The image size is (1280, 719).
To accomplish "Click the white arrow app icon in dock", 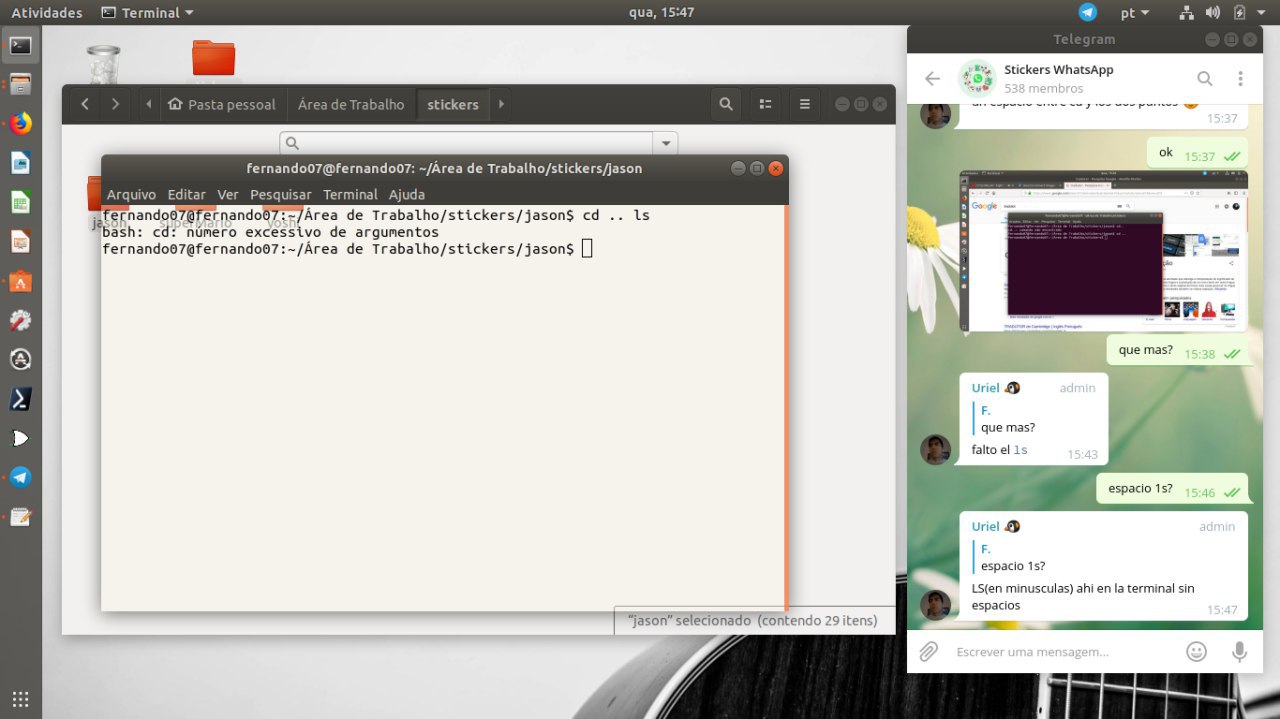I will (20, 438).
